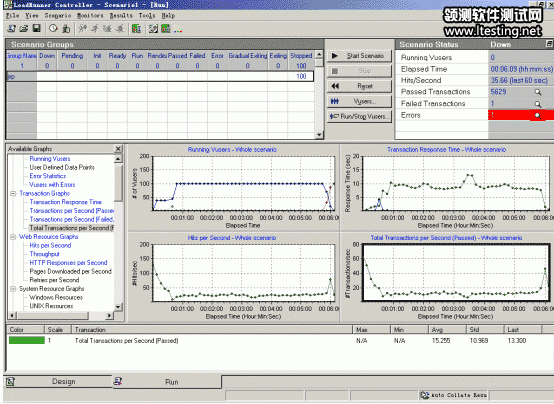The width and height of the screenshot is (554, 404).
Task: Click the Start Scenario button
Action: tap(359, 56)
